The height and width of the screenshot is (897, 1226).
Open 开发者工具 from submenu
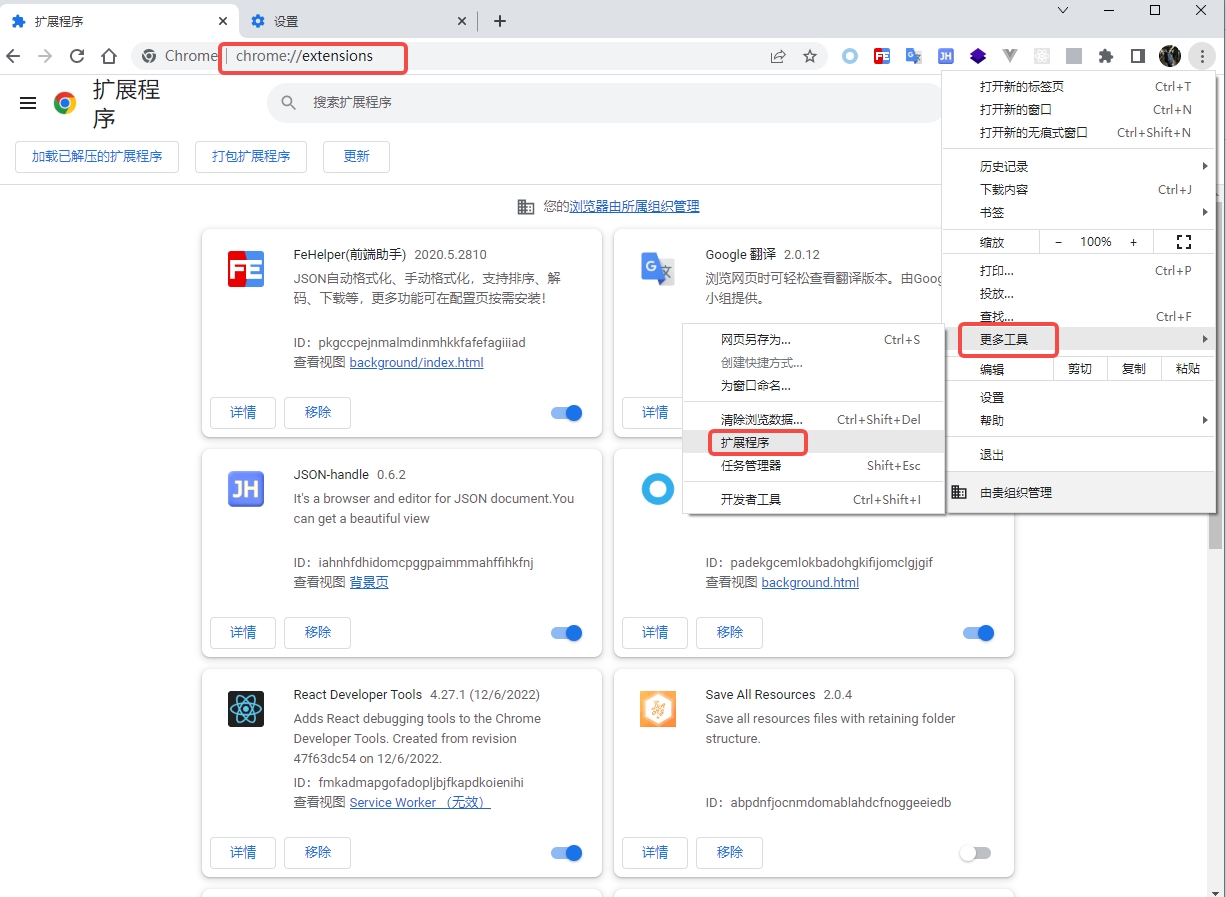(814, 500)
